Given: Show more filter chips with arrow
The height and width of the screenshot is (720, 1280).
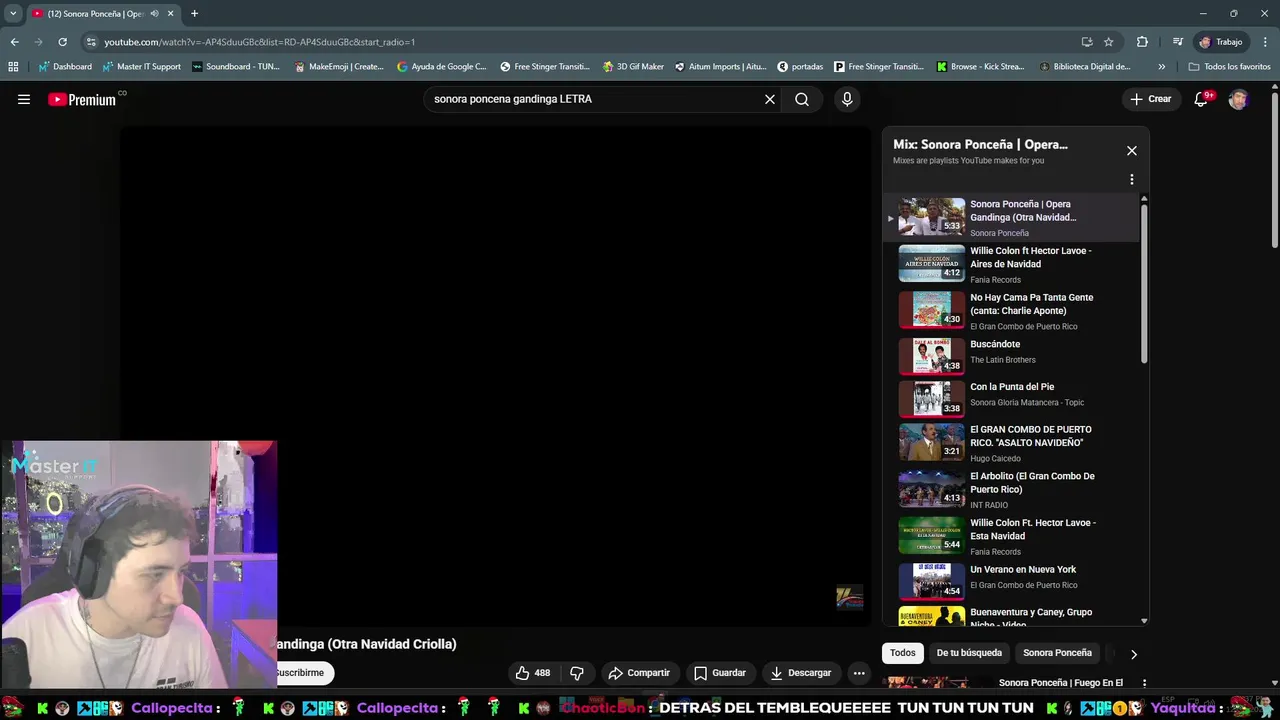Looking at the screenshot, I should [x=1133, y=654].
